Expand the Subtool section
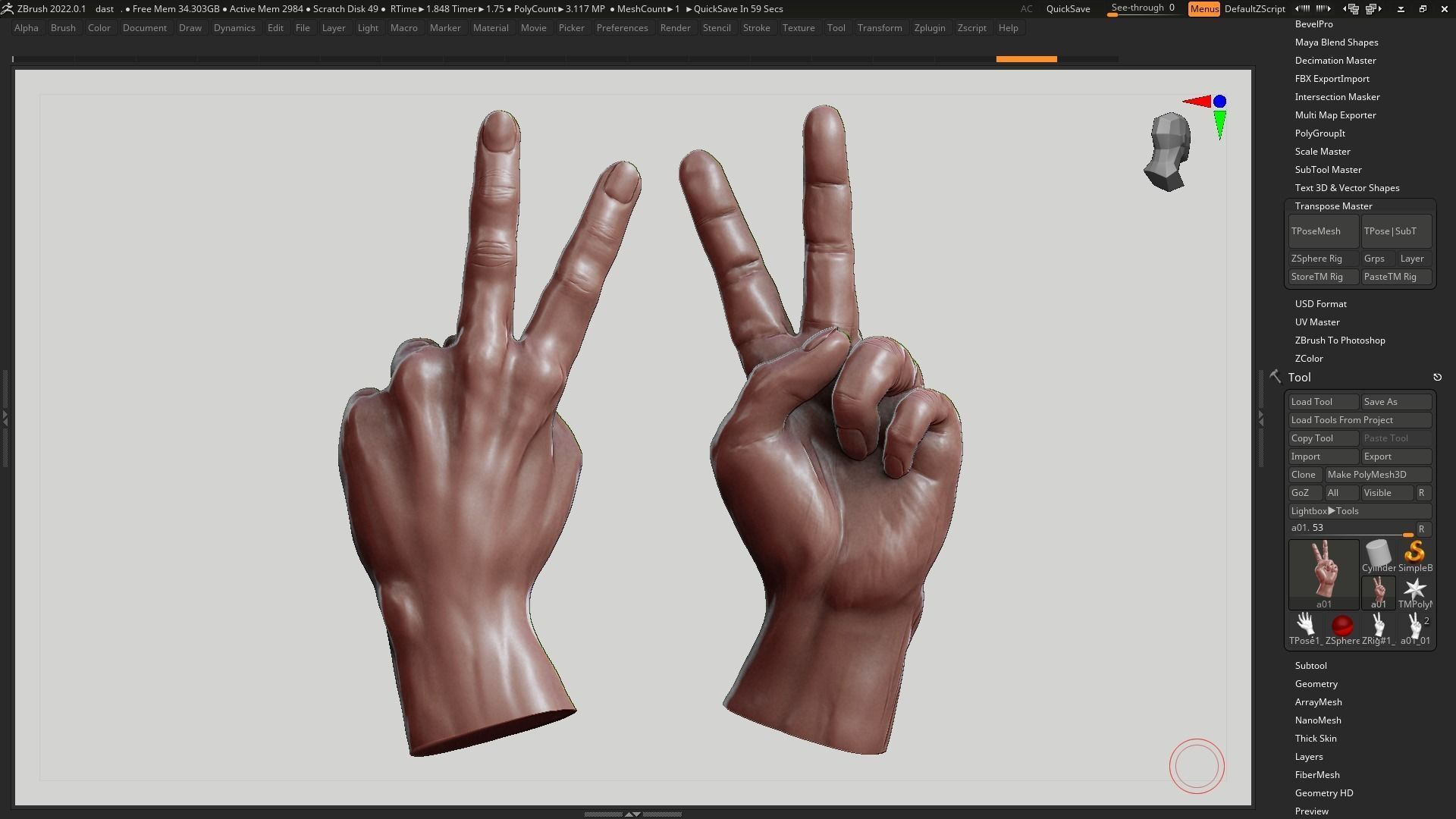The width and height of the screenshot is (1456, 819). tap(1310, 666)
